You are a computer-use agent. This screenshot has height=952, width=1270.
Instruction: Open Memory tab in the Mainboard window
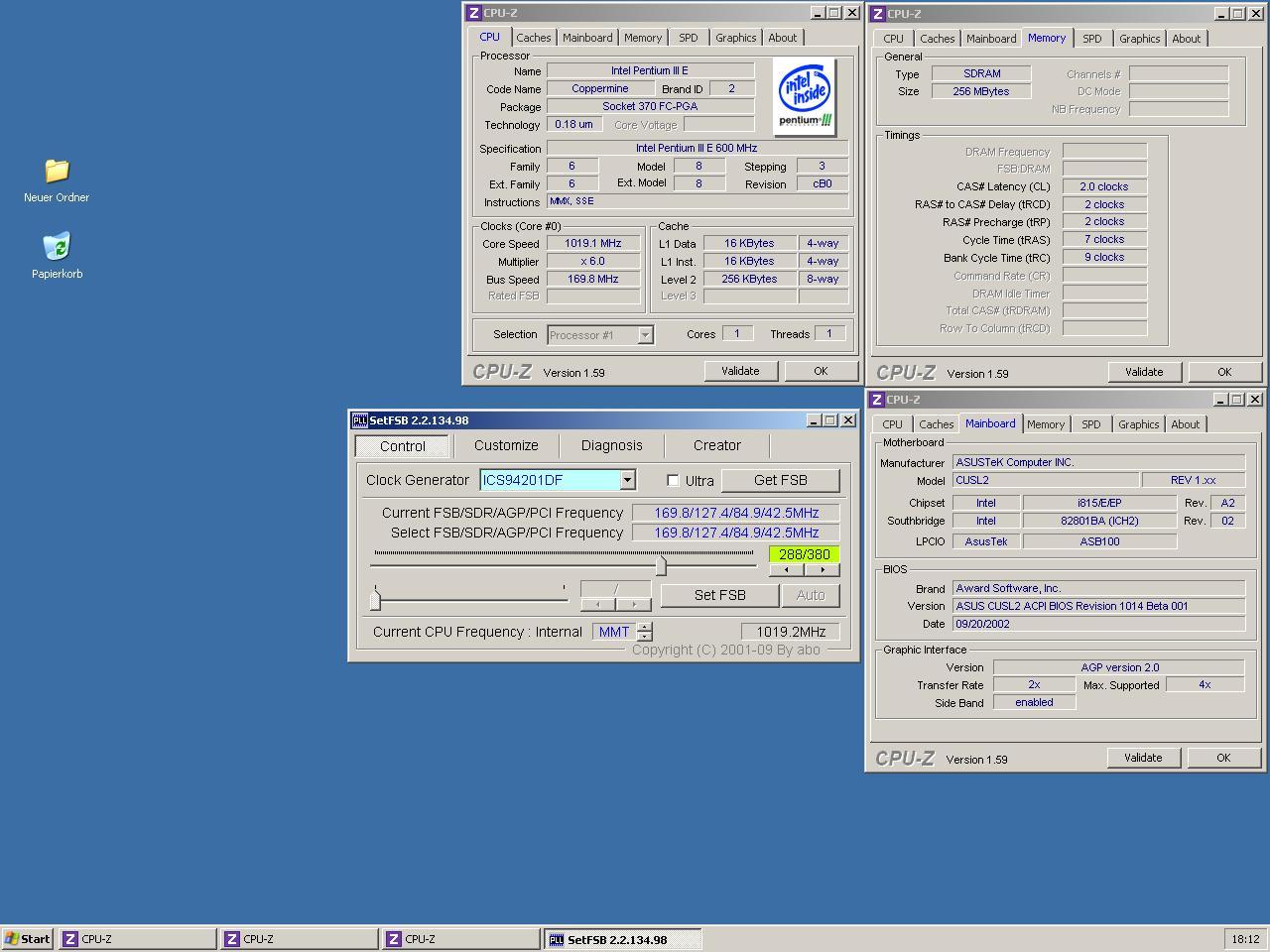pos(1046,424)
